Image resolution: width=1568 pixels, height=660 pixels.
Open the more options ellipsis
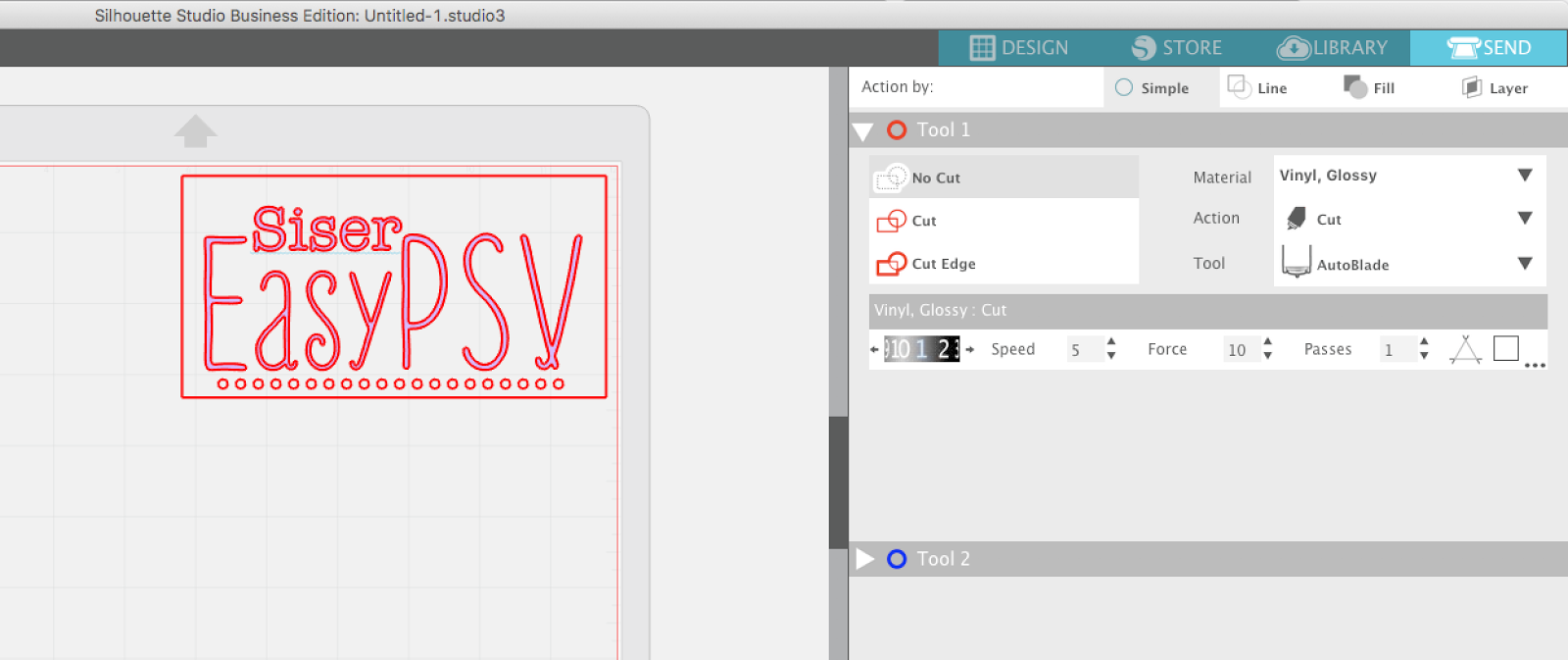[1535, 365]
